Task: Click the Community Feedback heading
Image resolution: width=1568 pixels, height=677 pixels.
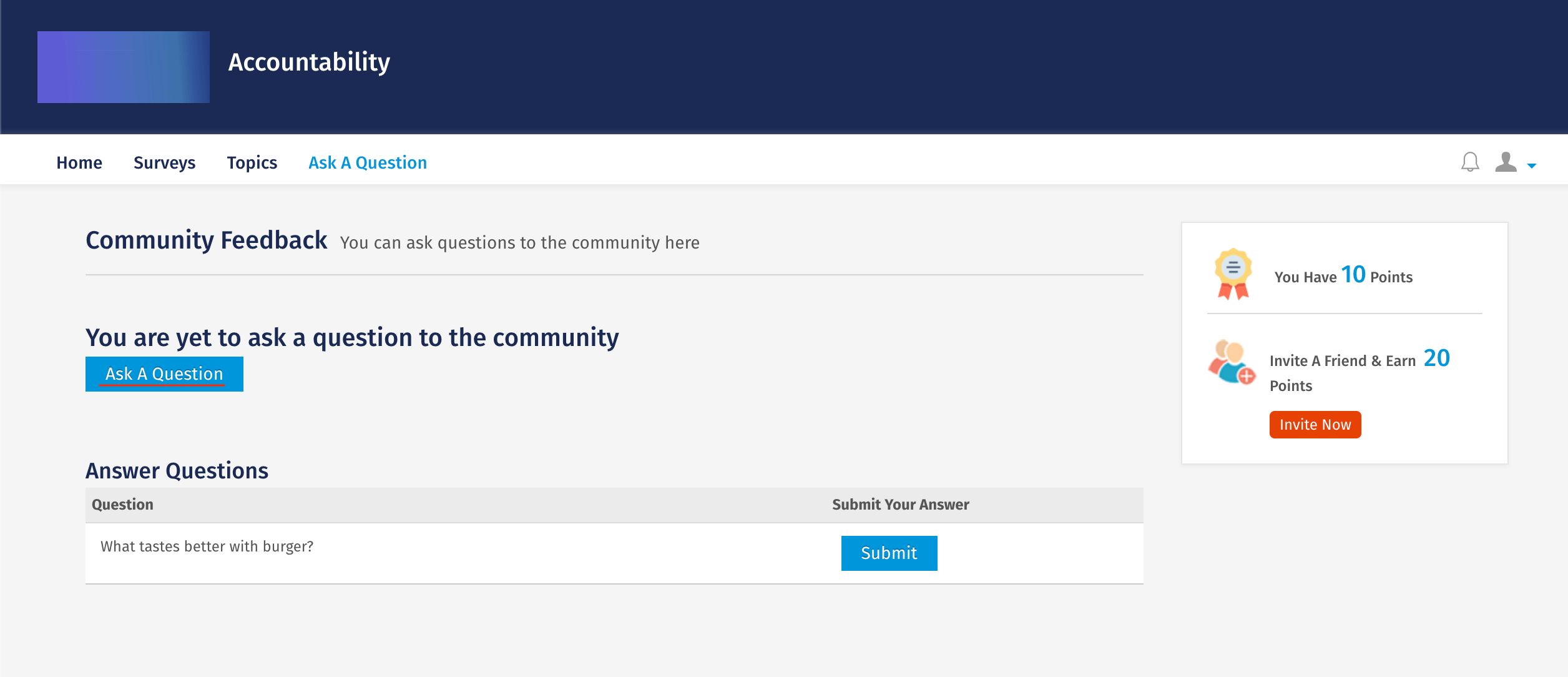Action: 207,240
